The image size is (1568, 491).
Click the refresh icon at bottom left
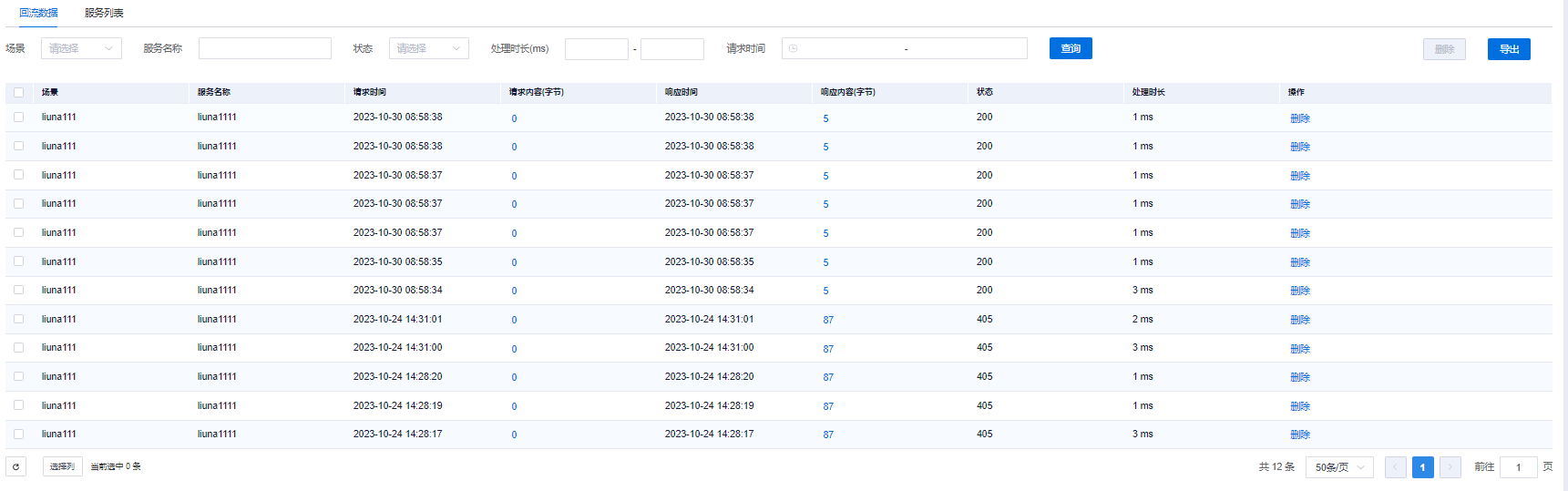pos(15,466)
